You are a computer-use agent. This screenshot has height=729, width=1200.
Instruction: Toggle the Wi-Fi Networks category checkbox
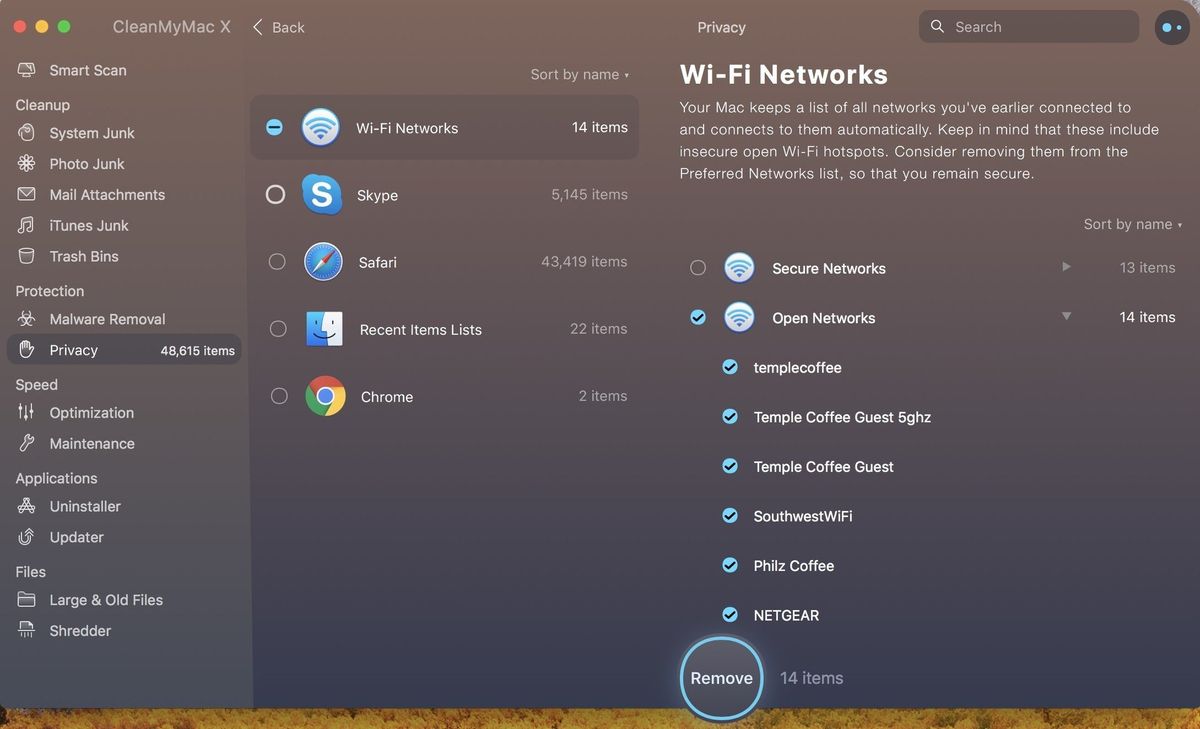(274, 127)
